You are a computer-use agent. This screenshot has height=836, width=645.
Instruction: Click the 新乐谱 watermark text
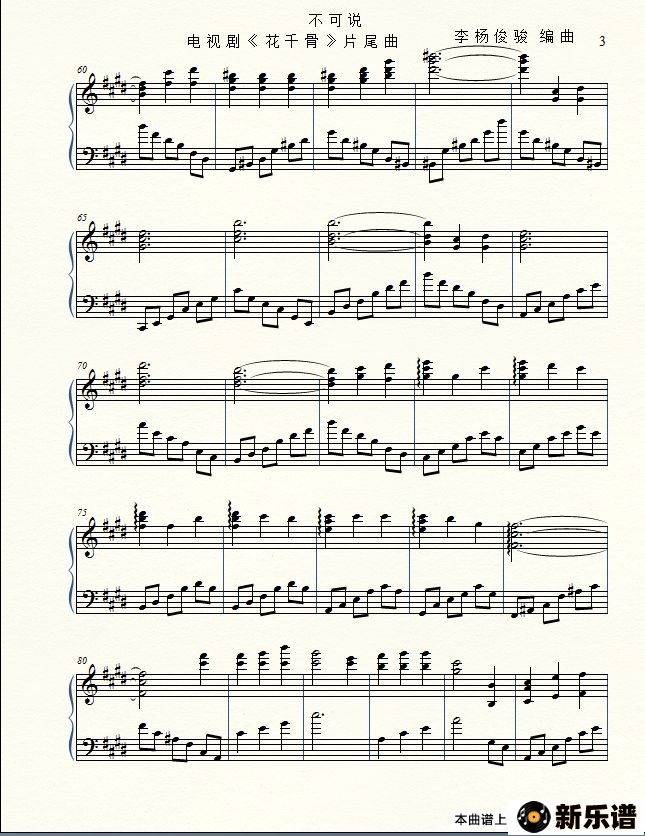pos(596,816)
